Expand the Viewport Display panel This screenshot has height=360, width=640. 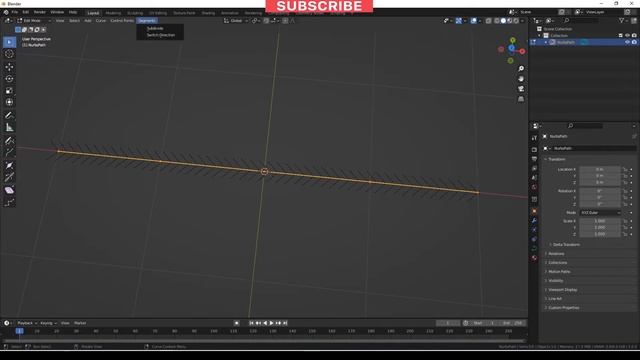pos(562,289)
